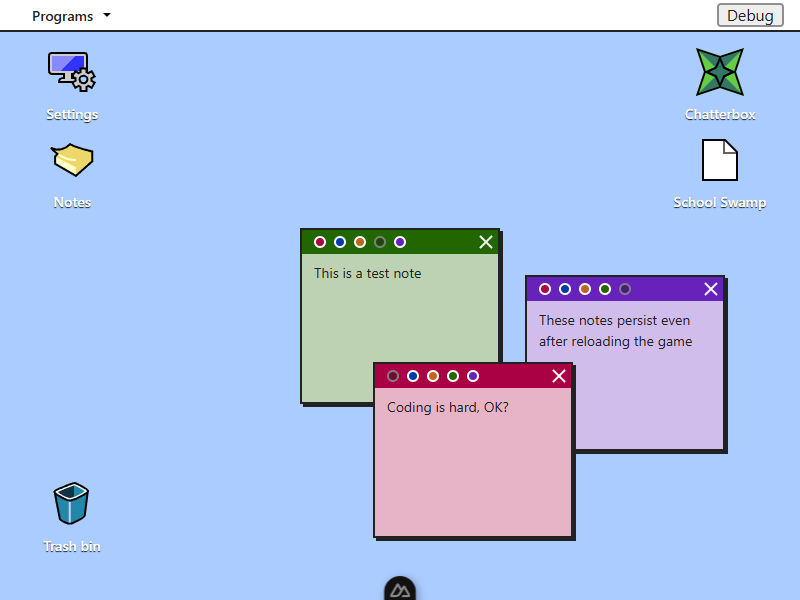The width and height of the screenshot is (800, 600).
Task: Set purple note color to blue
Action: pyautogui.click(x=565, y=289)
